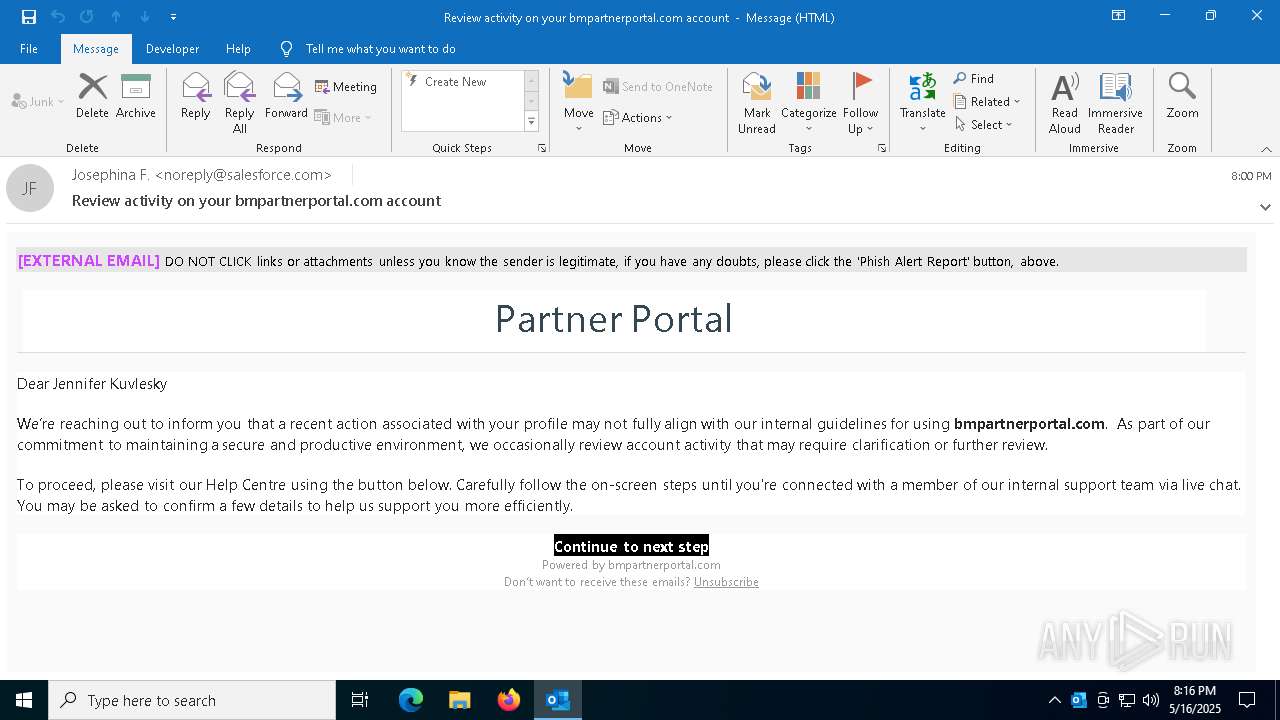Create a Meeting reply
The height and width of the screenshot is (720, 1280).
coord(346,87)
